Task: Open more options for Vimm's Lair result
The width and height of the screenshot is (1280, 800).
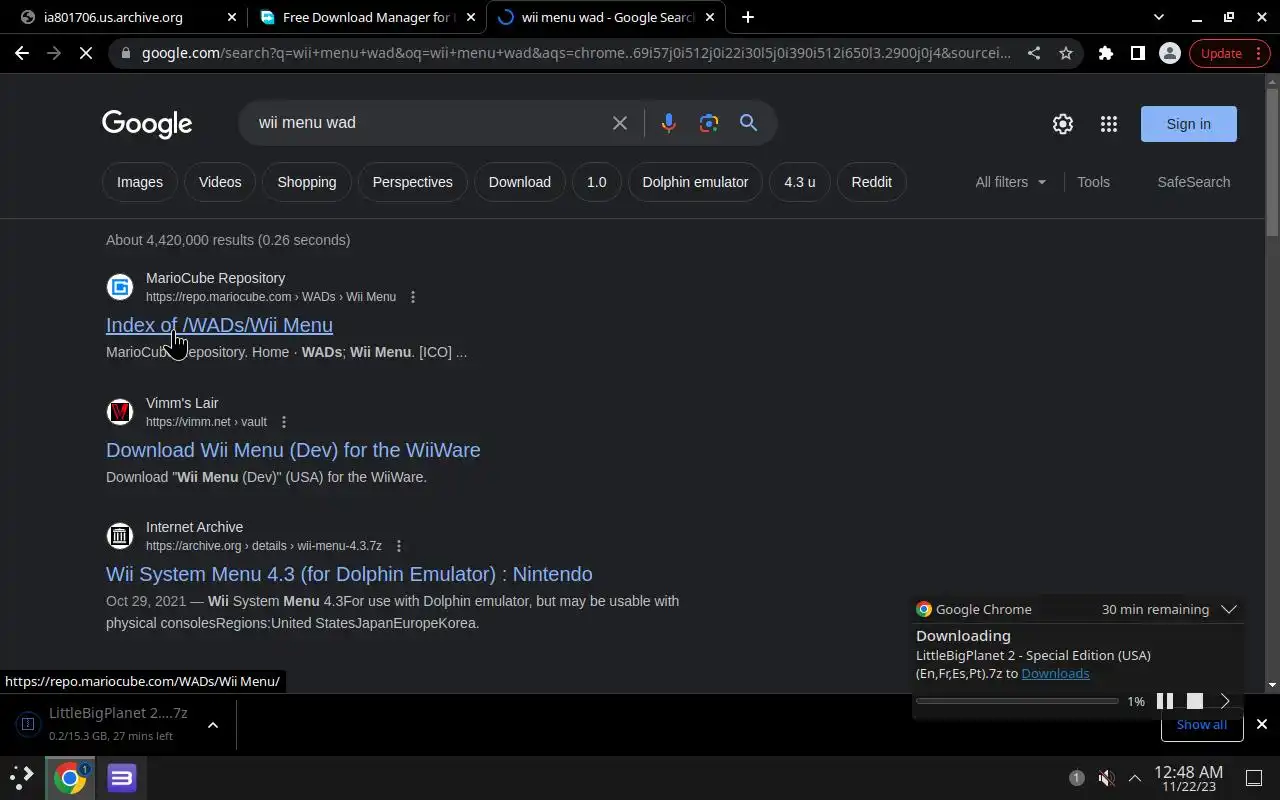Action: pos(284,422)
